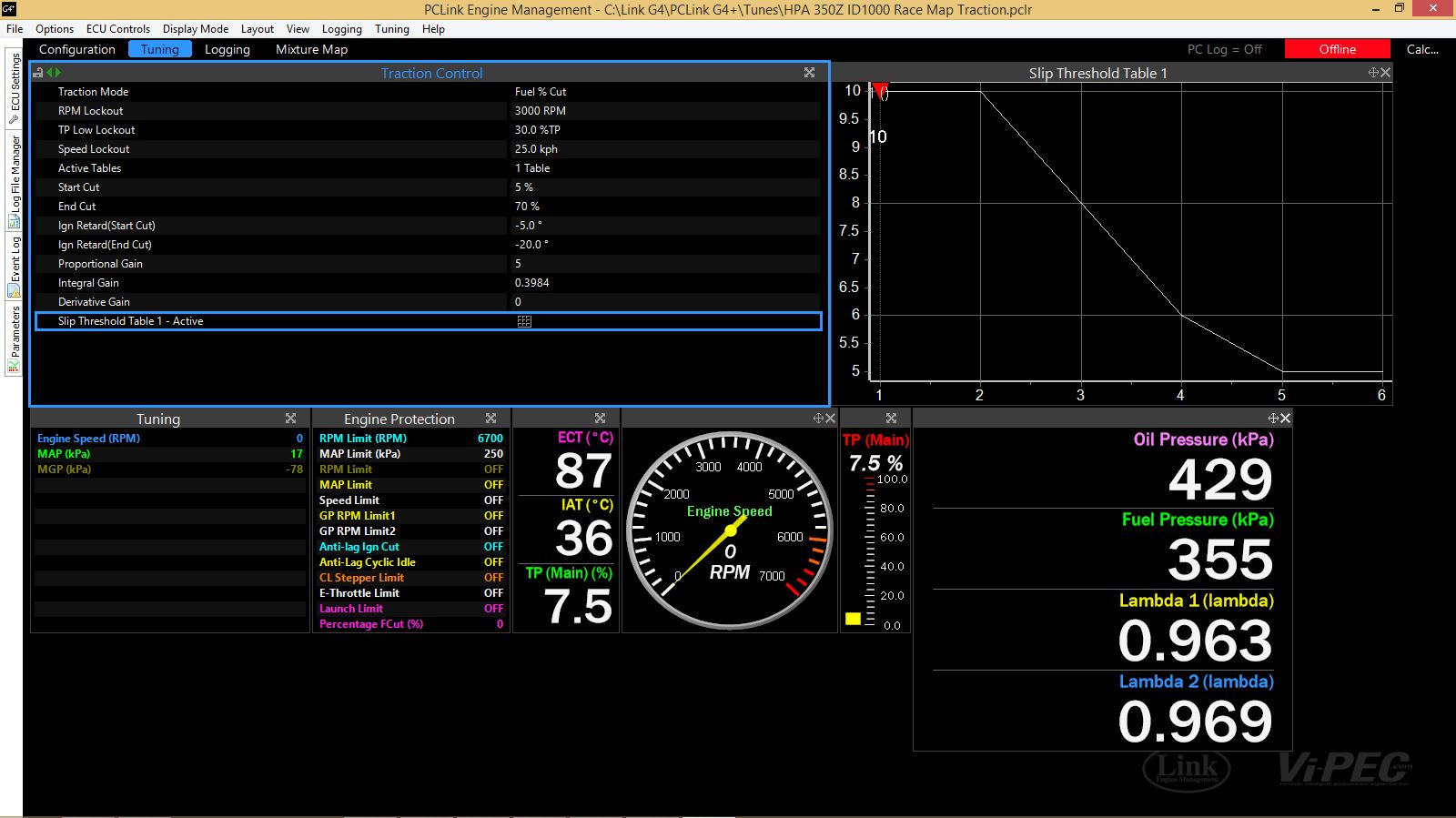Open the Event Log side tab
Viewport: 1456px width, 818px height.
coord(15,266)
